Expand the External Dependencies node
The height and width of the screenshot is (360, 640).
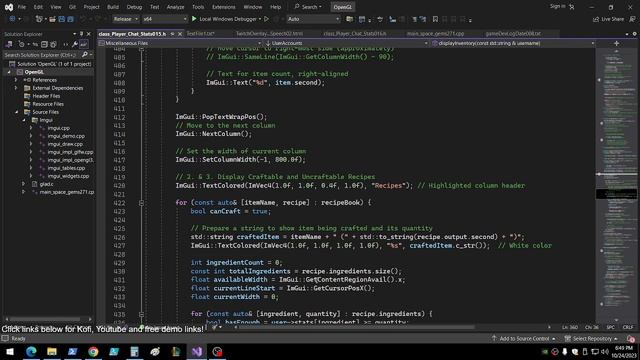[x=16, y=88]
